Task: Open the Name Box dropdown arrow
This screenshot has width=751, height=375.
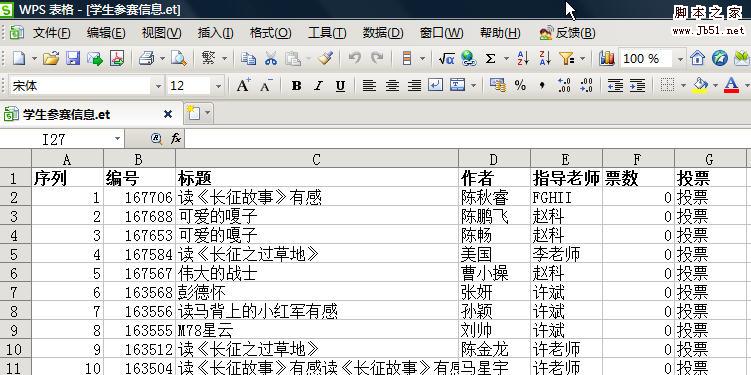Action: [x=118, y=139]
